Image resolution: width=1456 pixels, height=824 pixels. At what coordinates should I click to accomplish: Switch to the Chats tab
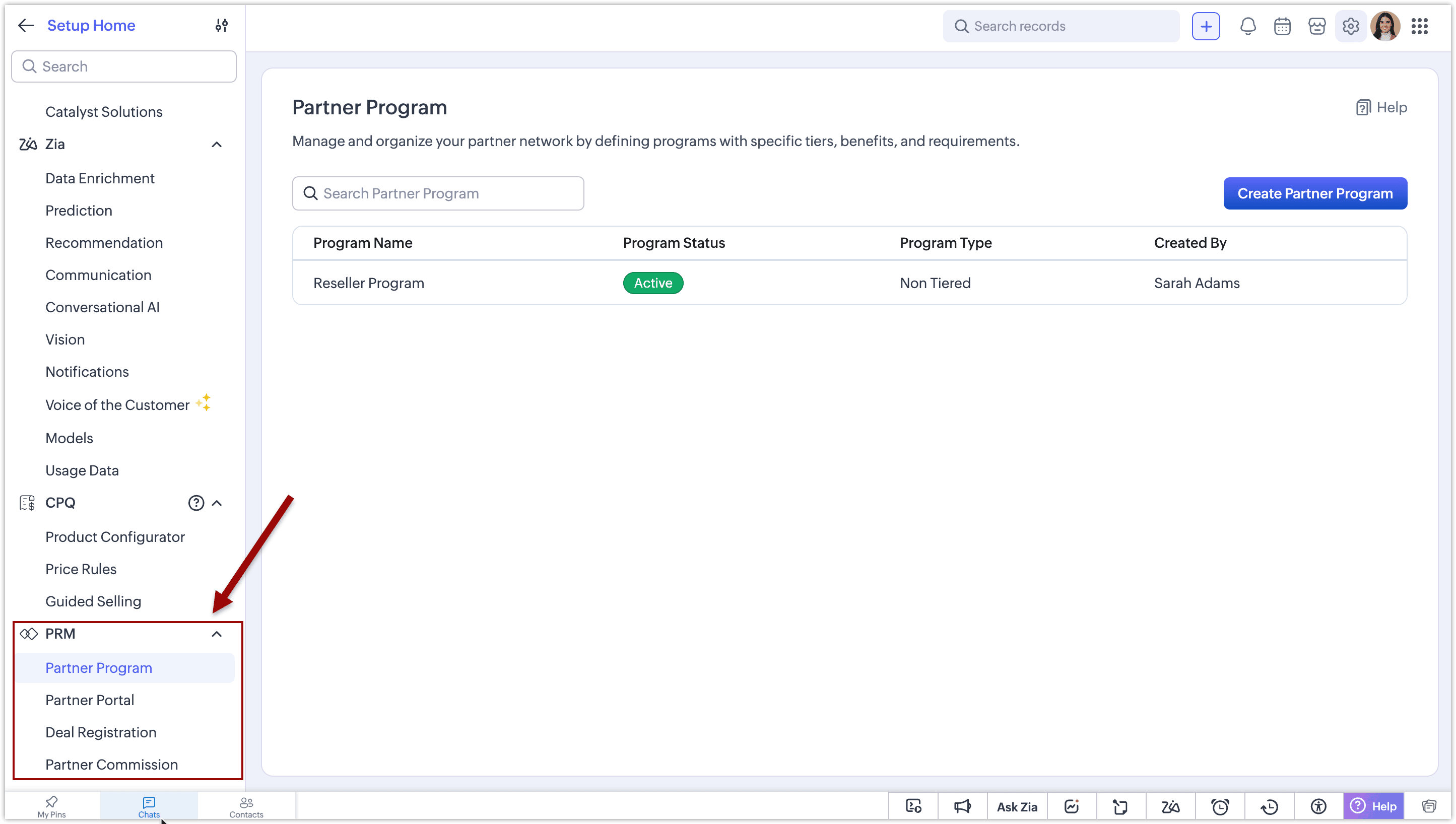pyautogui.click(x=149, y=806)
